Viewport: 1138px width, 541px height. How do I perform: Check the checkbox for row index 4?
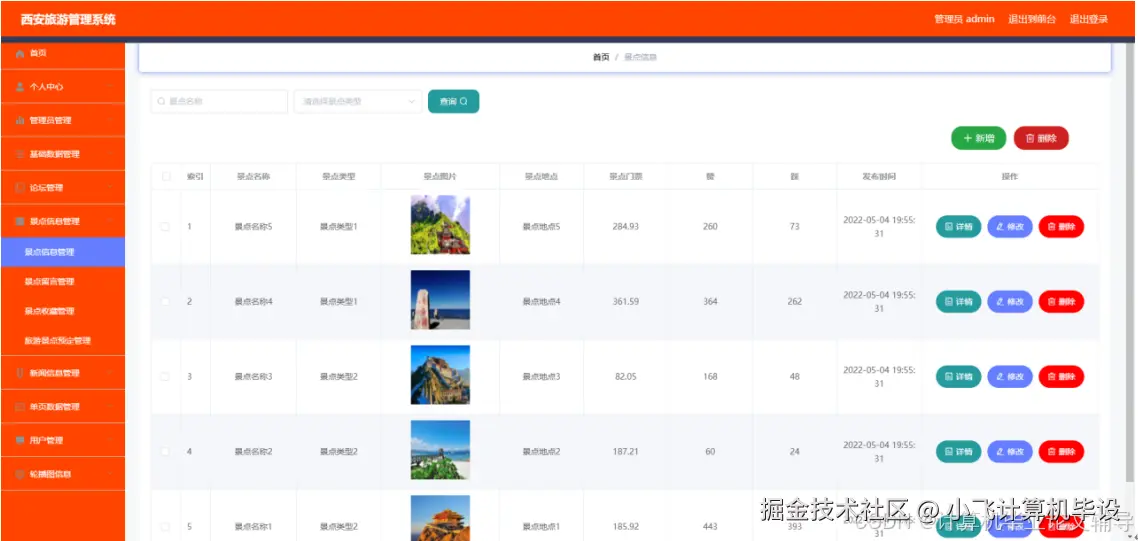[x=165, y=452]
